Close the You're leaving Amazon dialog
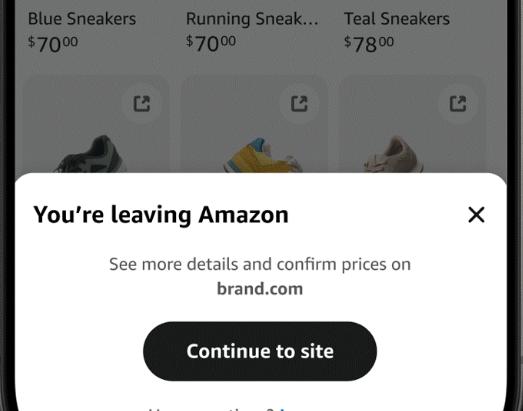This screenshot has height=411, width=523. coord(476,215)
